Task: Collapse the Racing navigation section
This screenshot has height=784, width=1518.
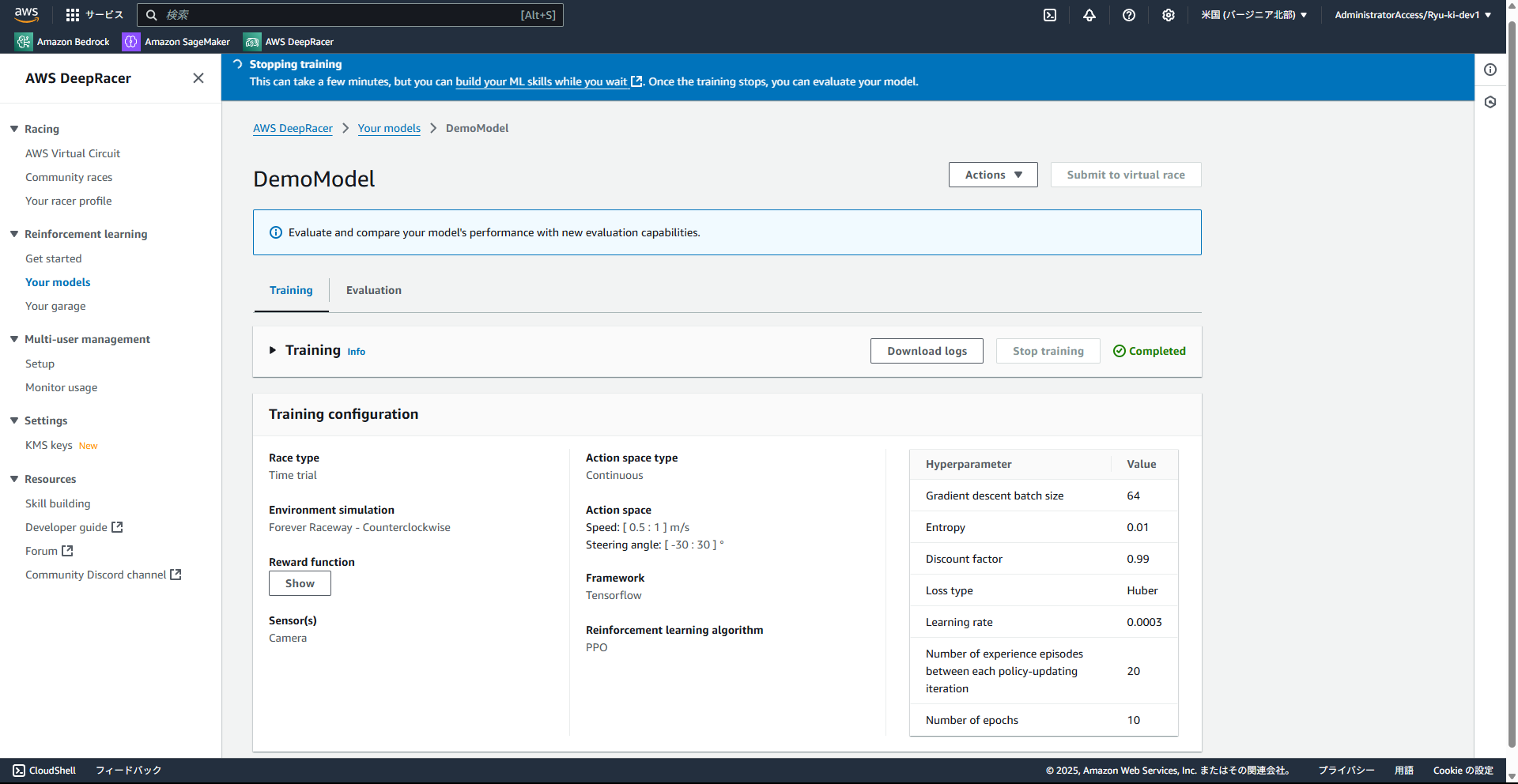Action: [14, 129]
